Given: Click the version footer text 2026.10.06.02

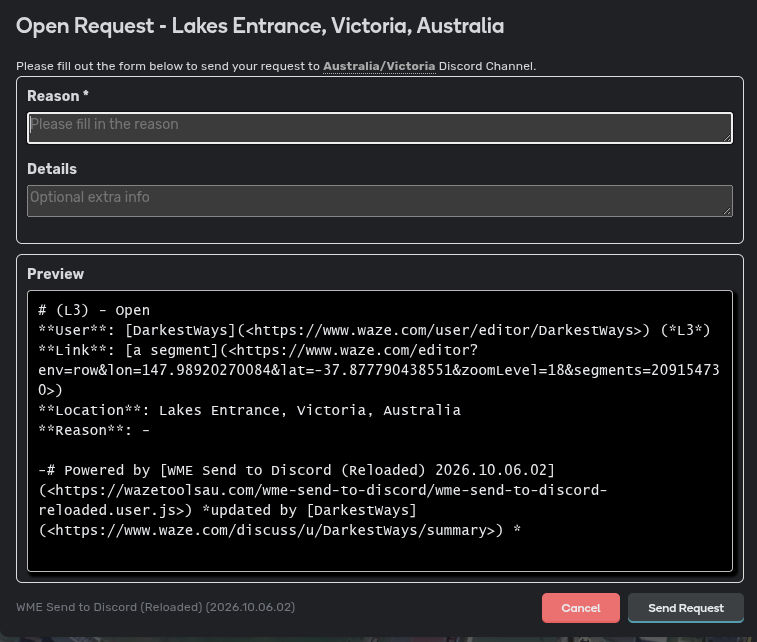Looking at the screenshot, I should tap(155, 607).
